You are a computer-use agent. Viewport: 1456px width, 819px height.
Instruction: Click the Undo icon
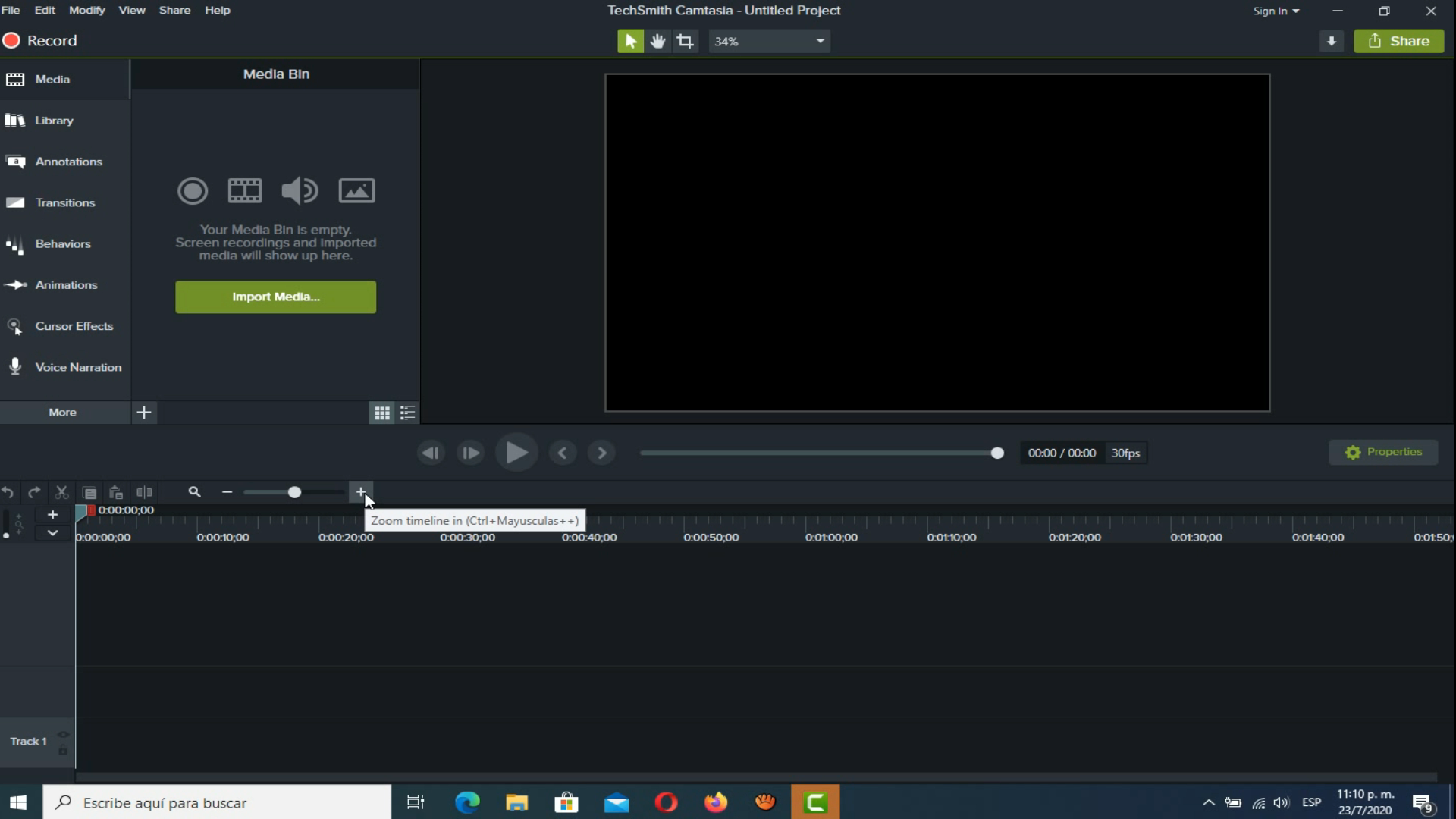point(8,492)
